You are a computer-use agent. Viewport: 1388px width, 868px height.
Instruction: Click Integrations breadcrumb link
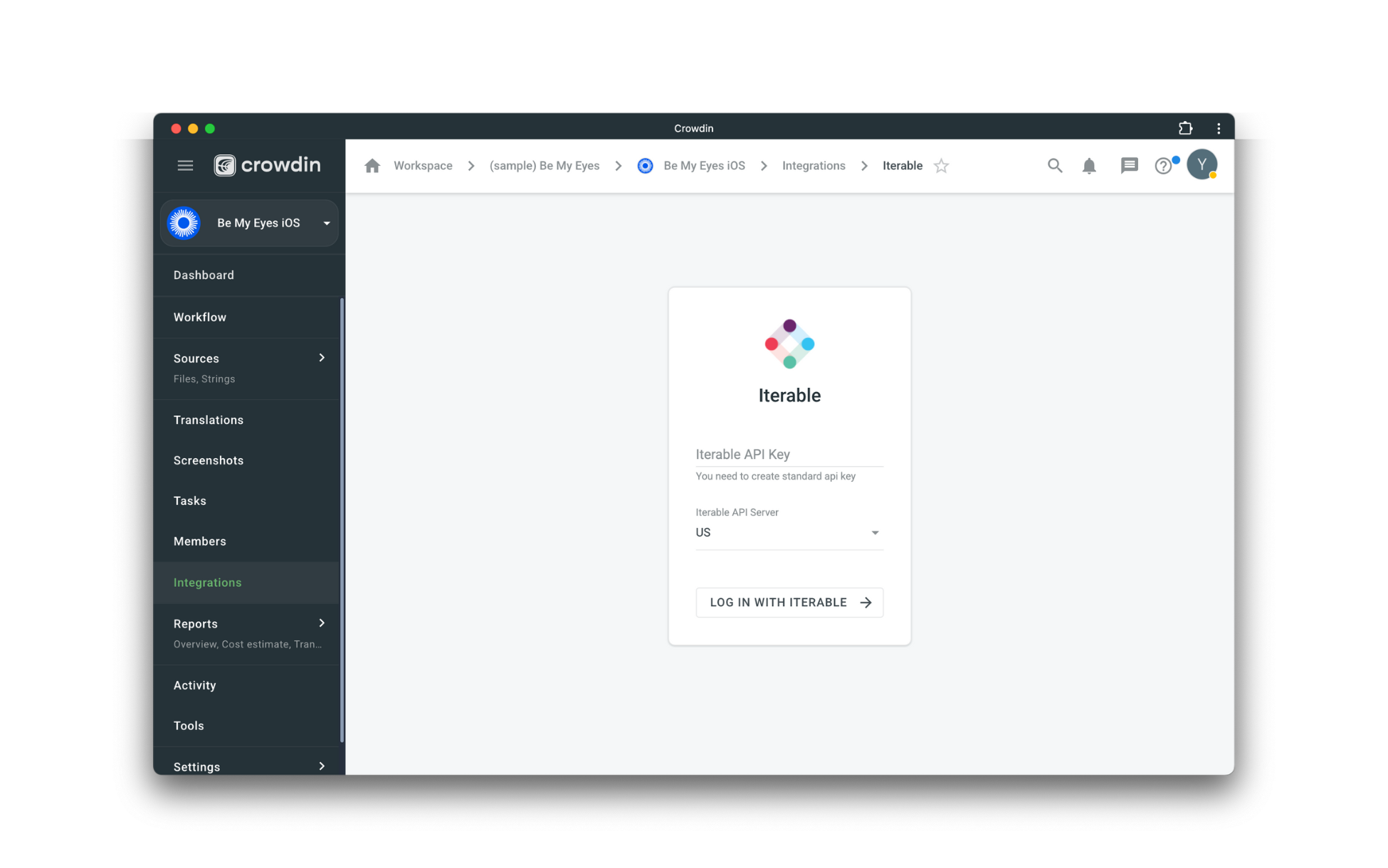[814, 166]
